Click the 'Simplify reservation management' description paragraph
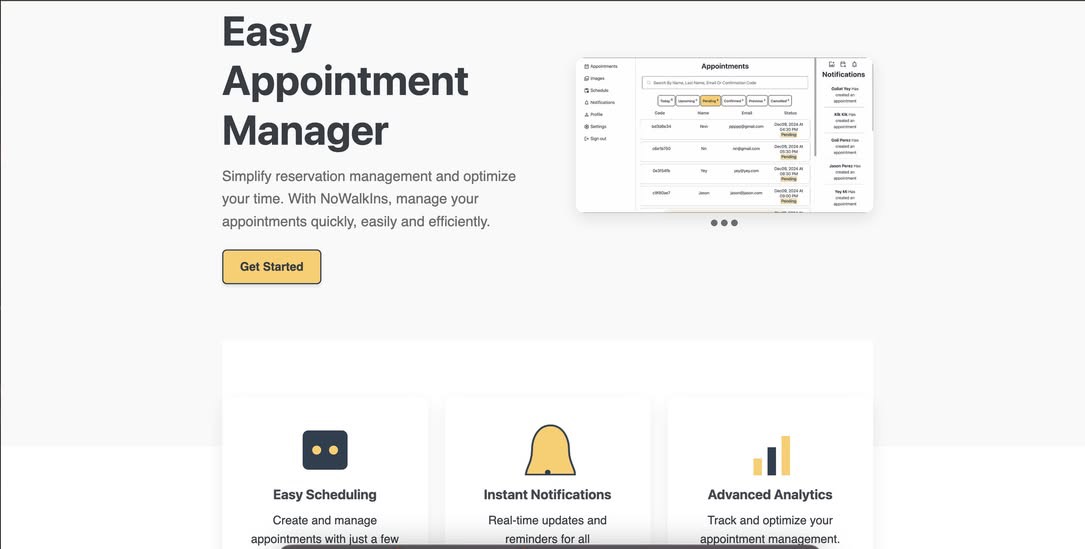1085x549 pixels. [369, 199]
